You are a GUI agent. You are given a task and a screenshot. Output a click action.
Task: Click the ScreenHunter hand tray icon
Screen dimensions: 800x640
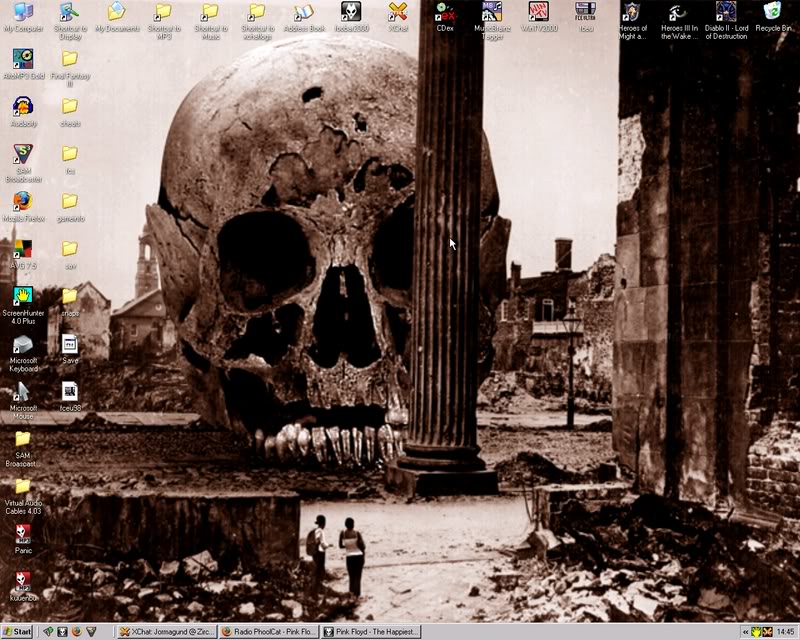[757, 632]
